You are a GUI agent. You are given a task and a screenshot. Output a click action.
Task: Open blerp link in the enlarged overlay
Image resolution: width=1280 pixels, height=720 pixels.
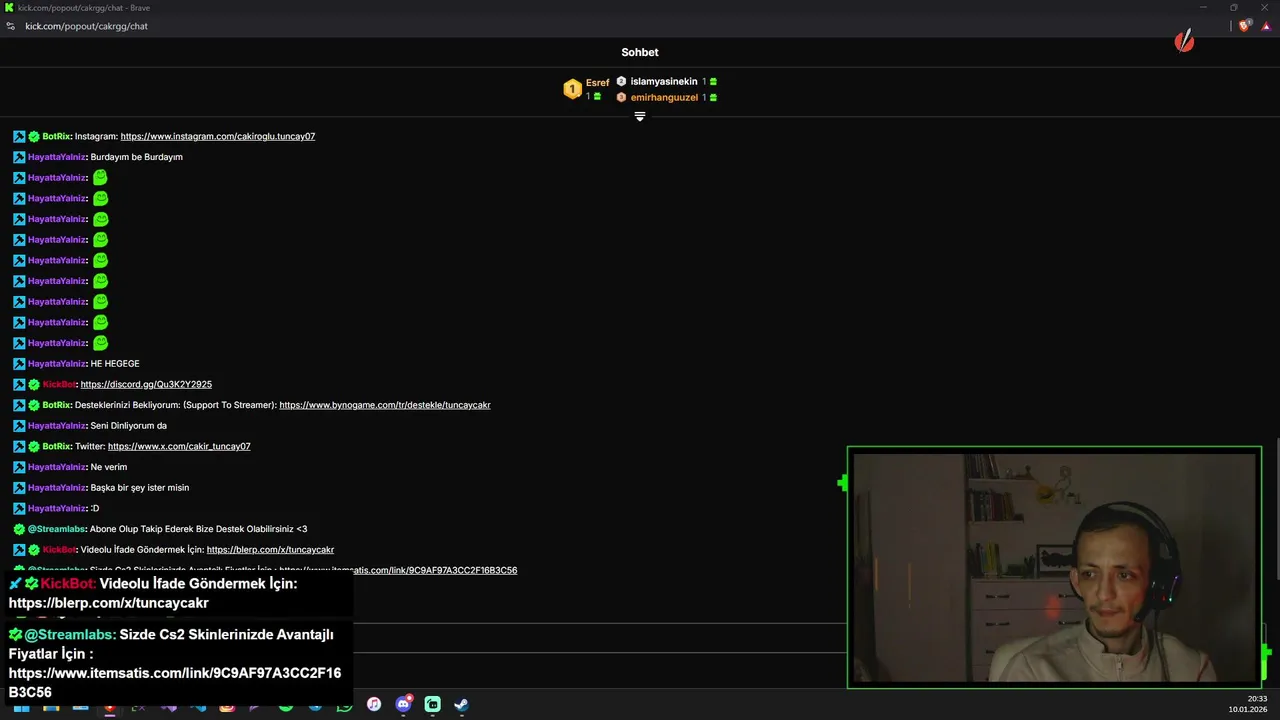click(109, 603)
